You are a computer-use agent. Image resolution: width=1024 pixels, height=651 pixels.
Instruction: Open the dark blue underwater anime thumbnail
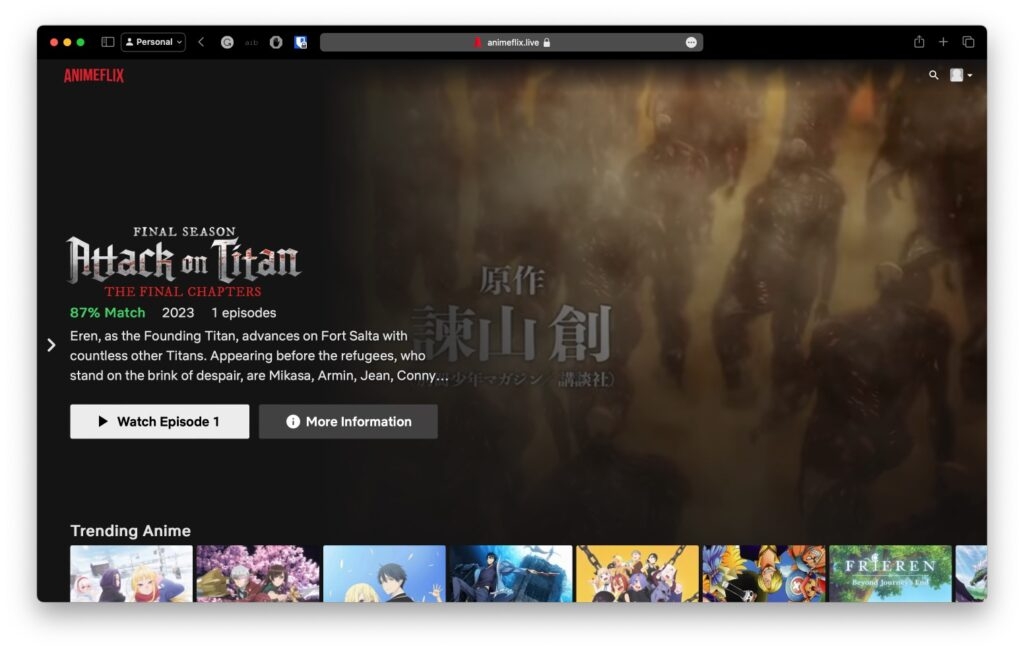click(511, 573)
